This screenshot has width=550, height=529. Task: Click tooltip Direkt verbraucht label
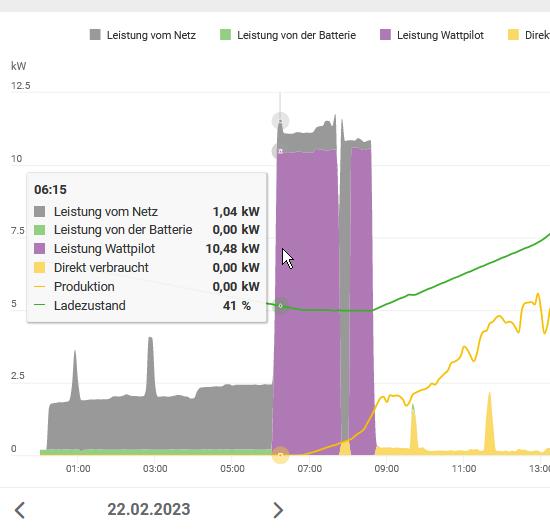pos(101,268)
